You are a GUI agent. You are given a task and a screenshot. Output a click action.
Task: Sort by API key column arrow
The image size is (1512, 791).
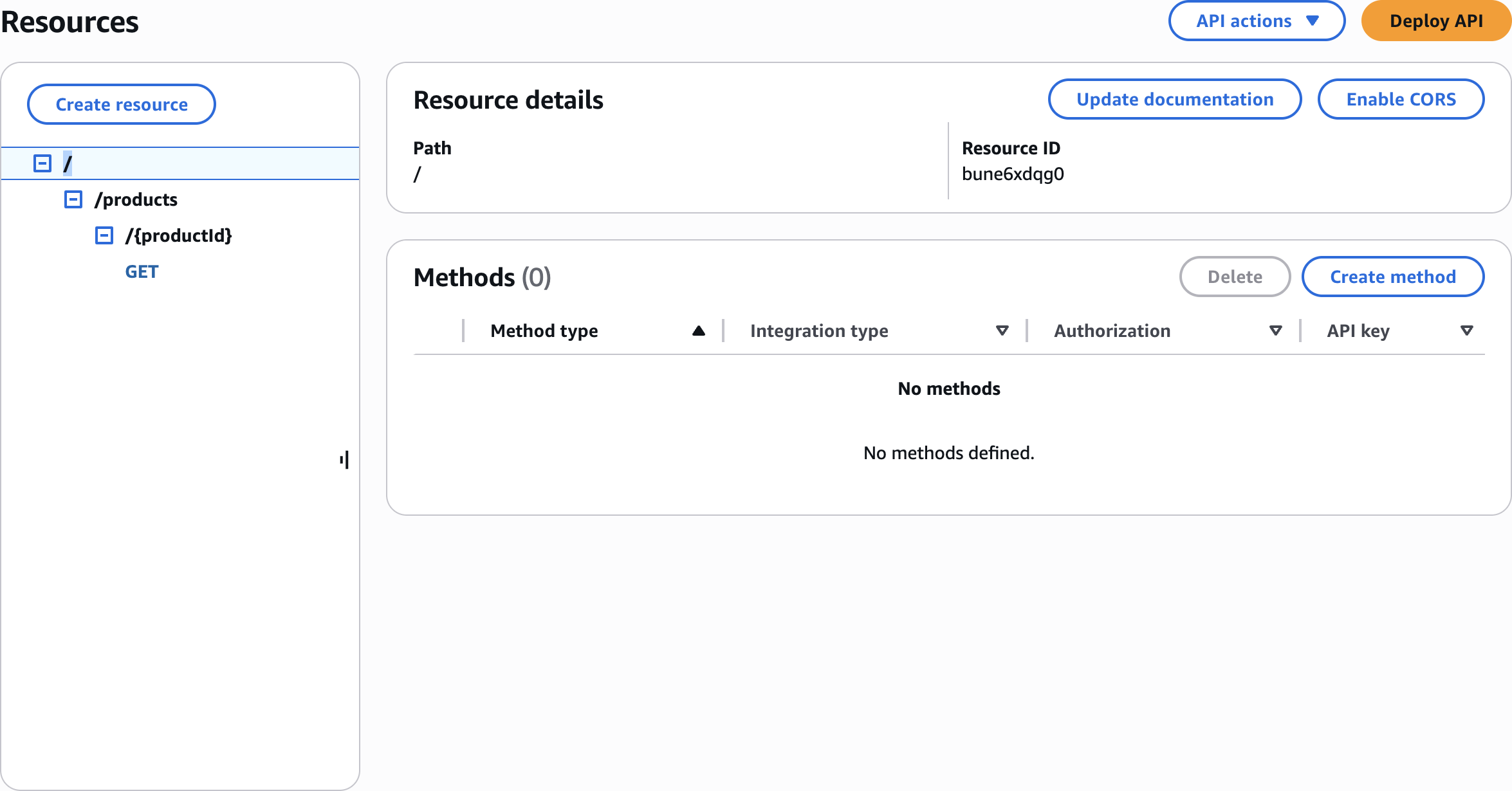(1466, 331)
